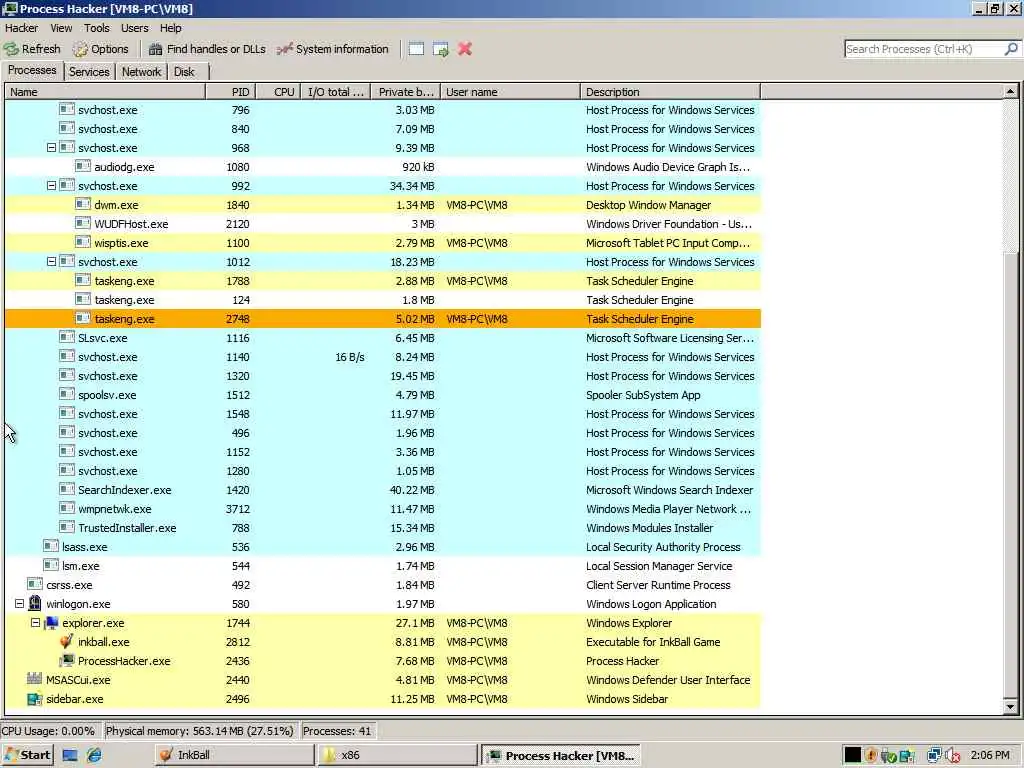Click the red X kill window icon
The image size is (1024, 768).
464,49
